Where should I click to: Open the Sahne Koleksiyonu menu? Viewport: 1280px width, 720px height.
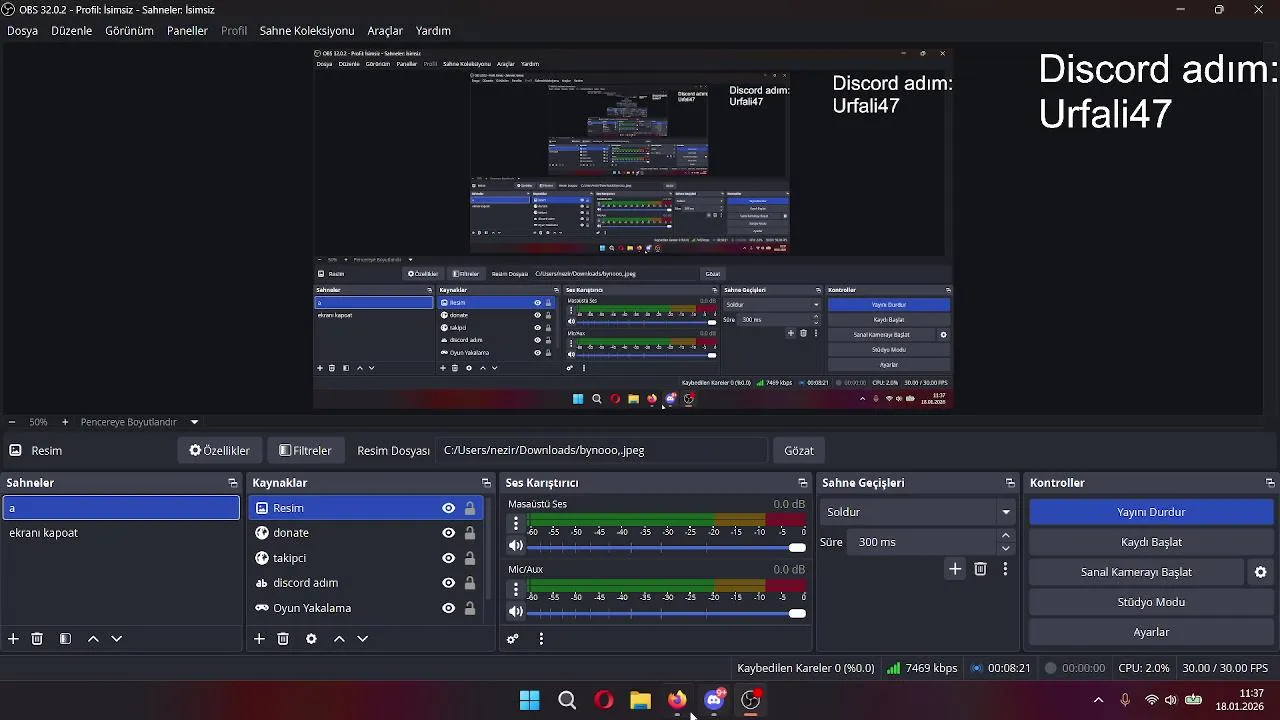(x=307, y=31)
